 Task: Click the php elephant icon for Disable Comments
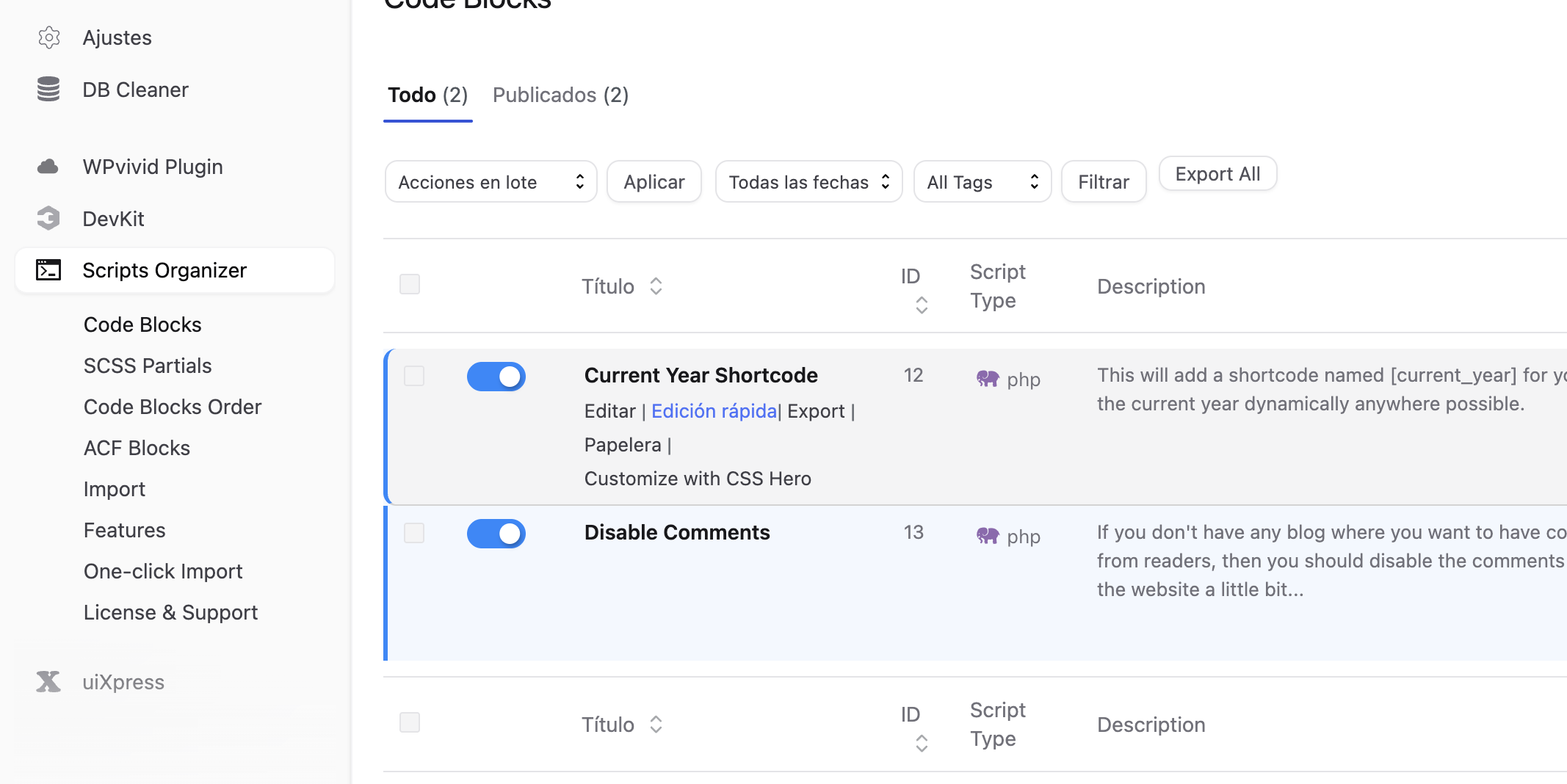tap(988, 536)
